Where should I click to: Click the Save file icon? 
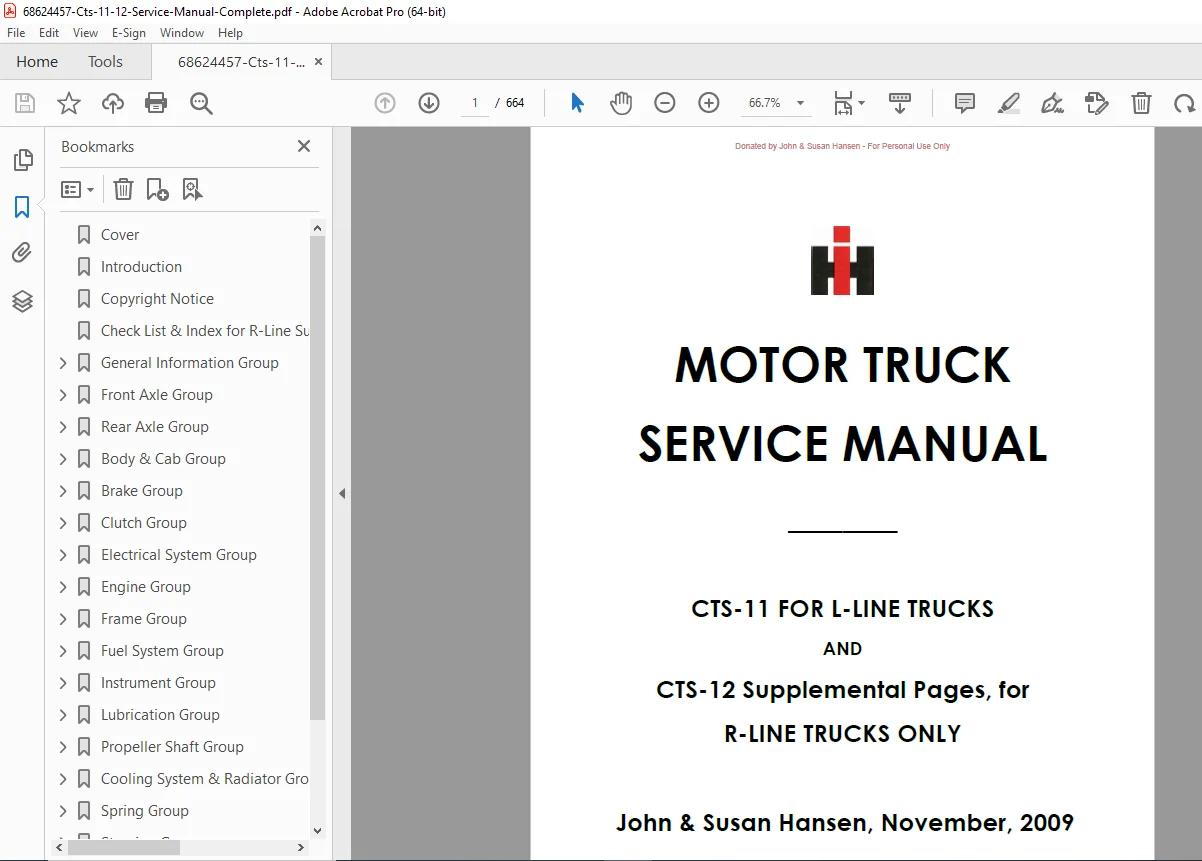pyautogui.click(x=25, y=103)
